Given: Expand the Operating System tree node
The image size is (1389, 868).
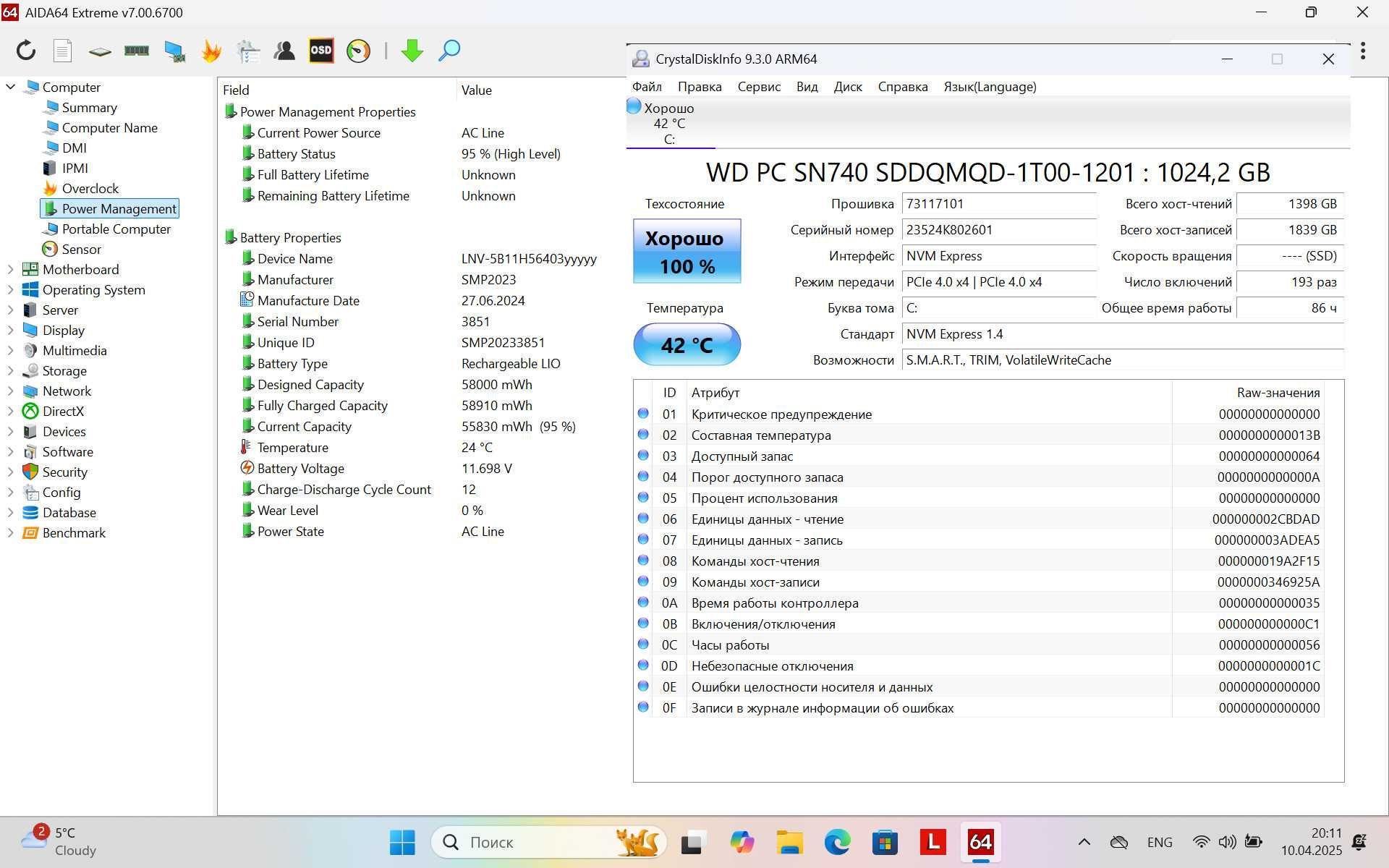Looking at the screenshot, I should click(10, 289).
